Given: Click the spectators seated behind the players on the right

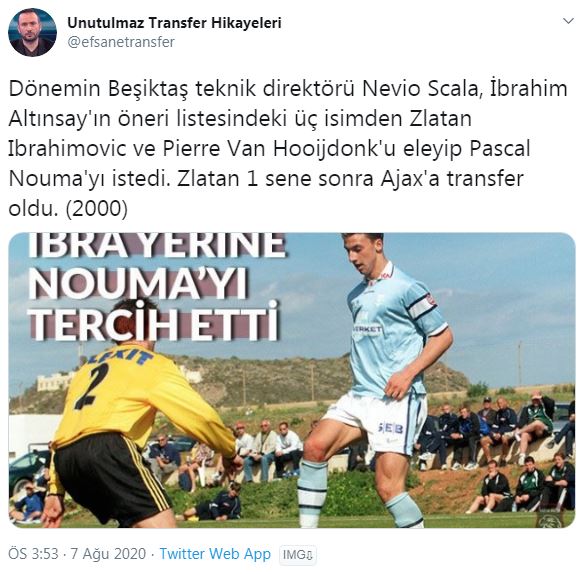Looking at the screenshot, I should [x=501, y=446].
